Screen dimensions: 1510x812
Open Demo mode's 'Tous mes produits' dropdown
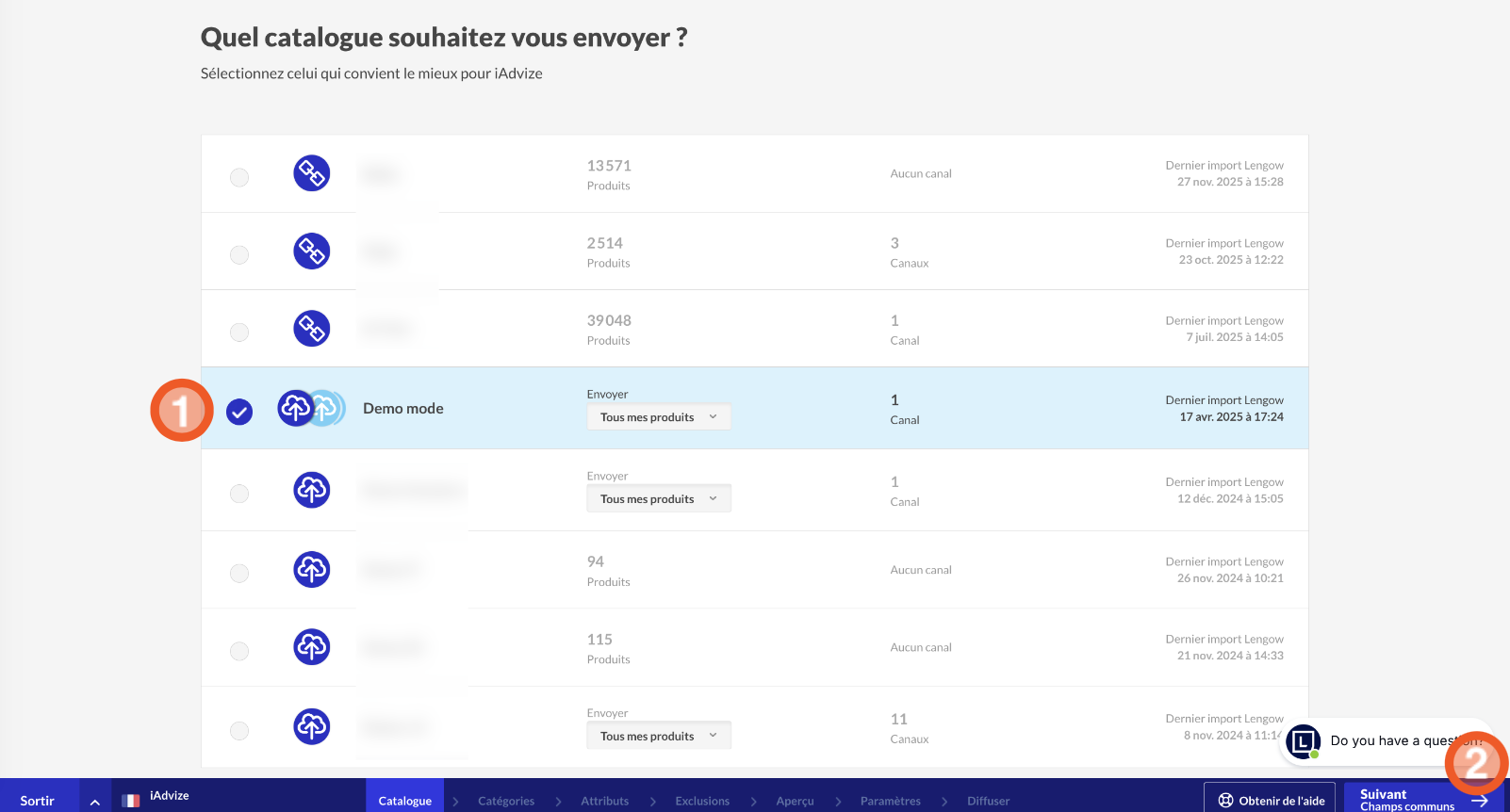(x=658, y=417)
